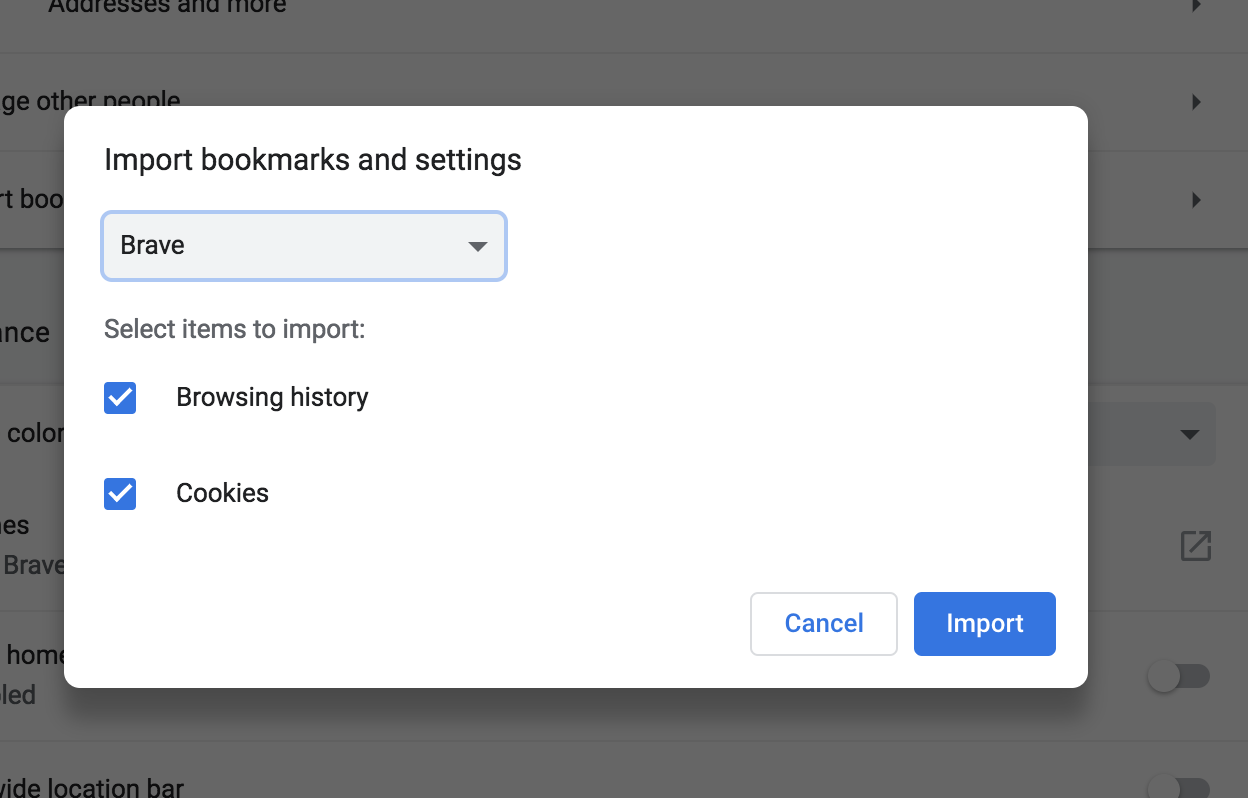Open the Addresses and more settings row
Viewport: 1248px width, 798px height.
[x=167, y=7]
